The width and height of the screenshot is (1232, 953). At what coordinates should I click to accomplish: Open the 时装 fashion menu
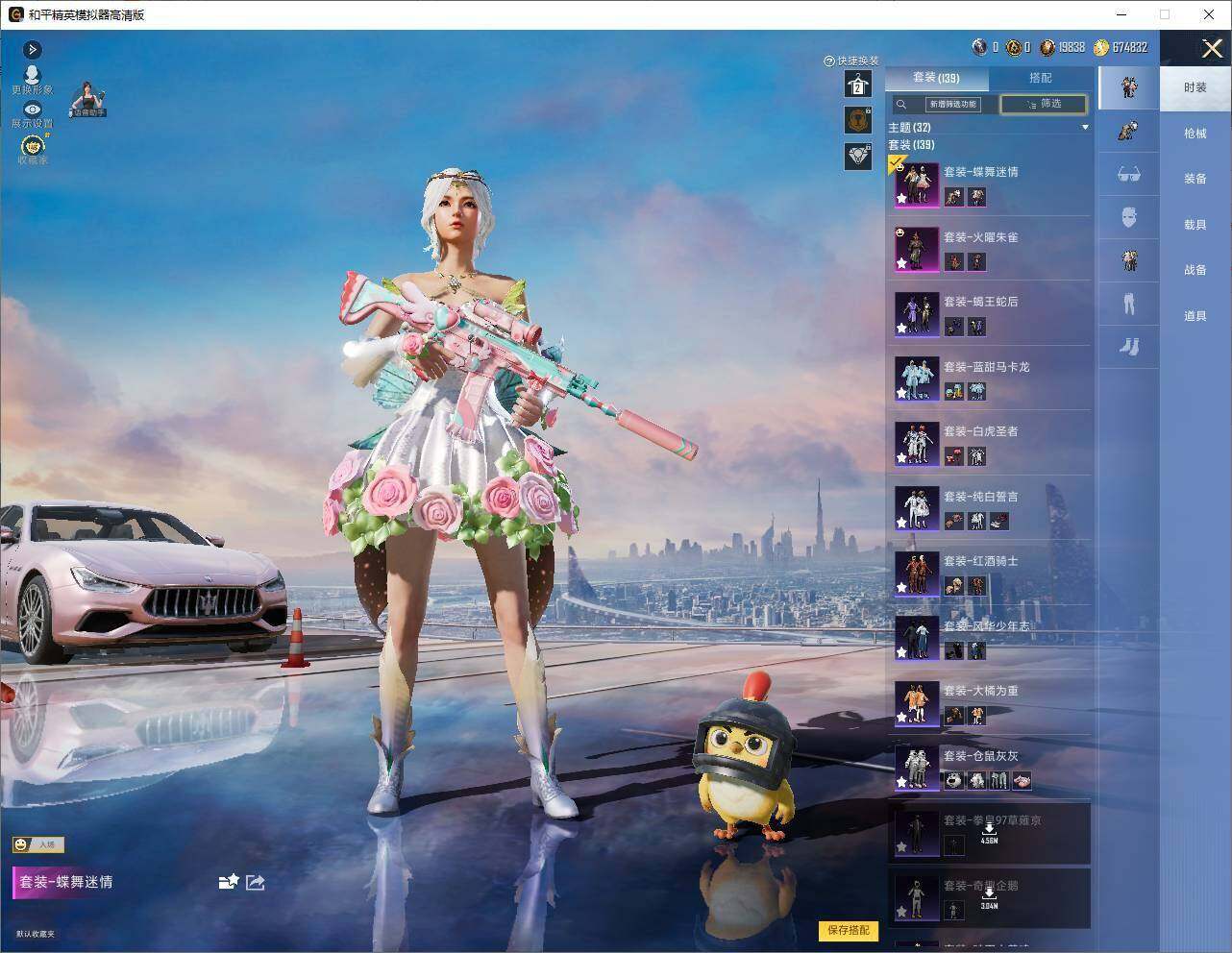pyautogui.click(x=1195, y=87)
